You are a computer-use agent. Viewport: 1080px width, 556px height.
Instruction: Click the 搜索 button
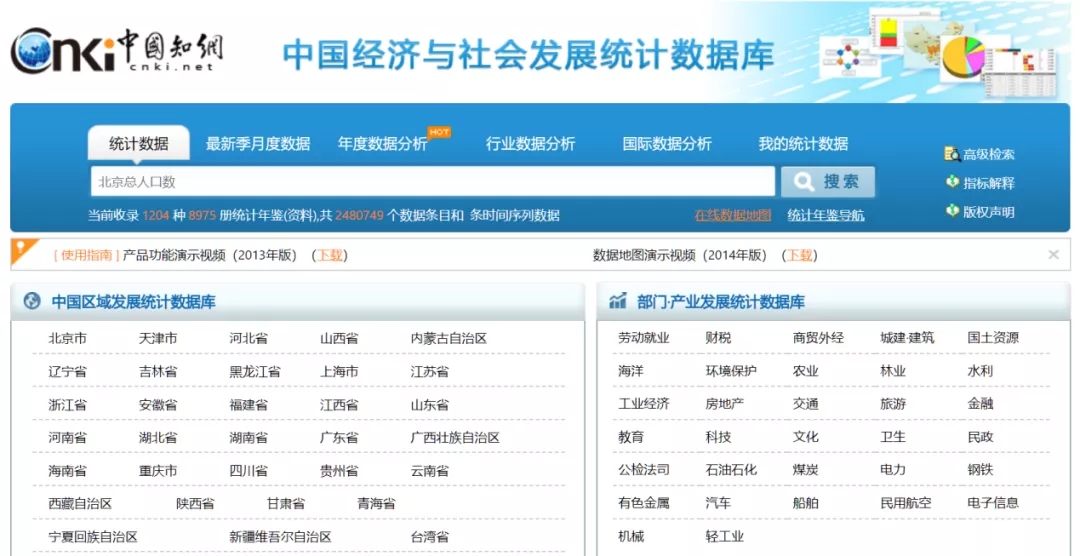[828, 182]
